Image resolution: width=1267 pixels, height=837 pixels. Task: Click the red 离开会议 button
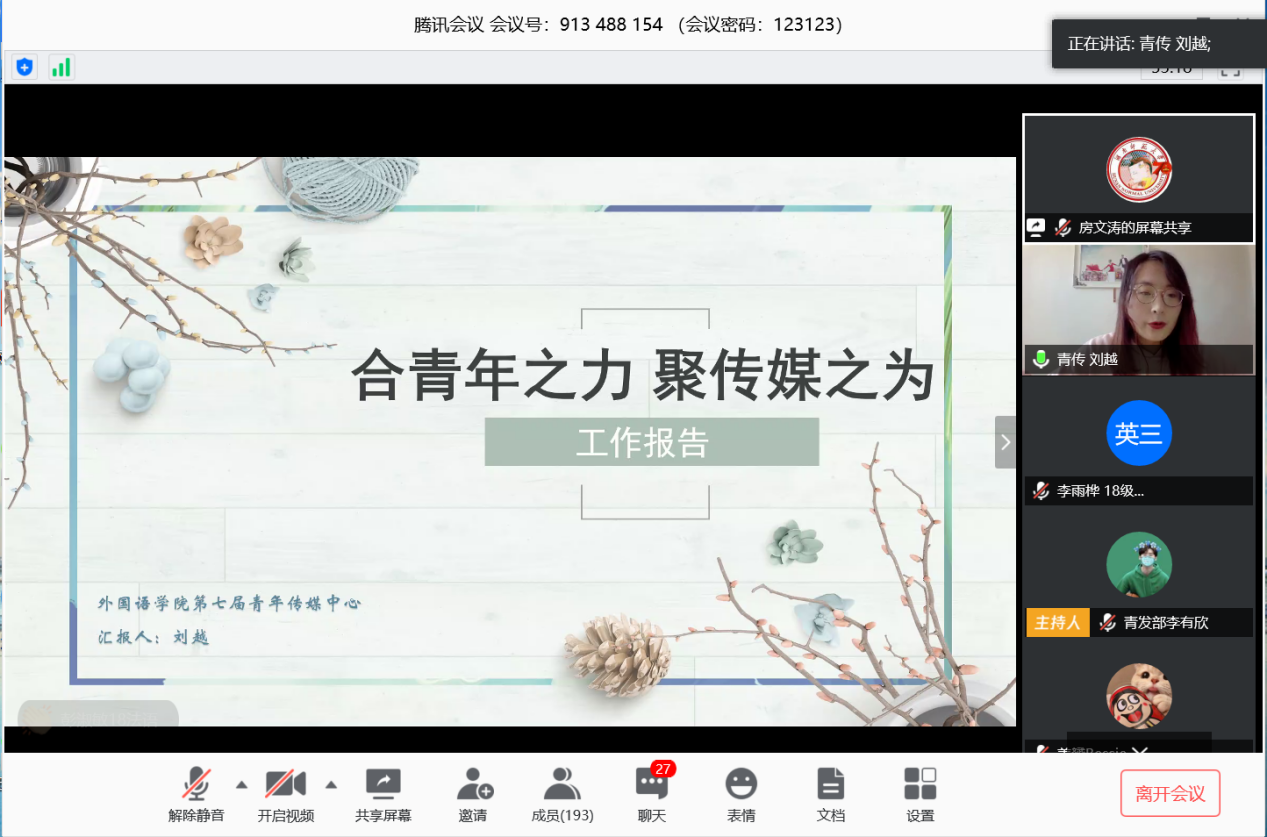coord(1170,794)
